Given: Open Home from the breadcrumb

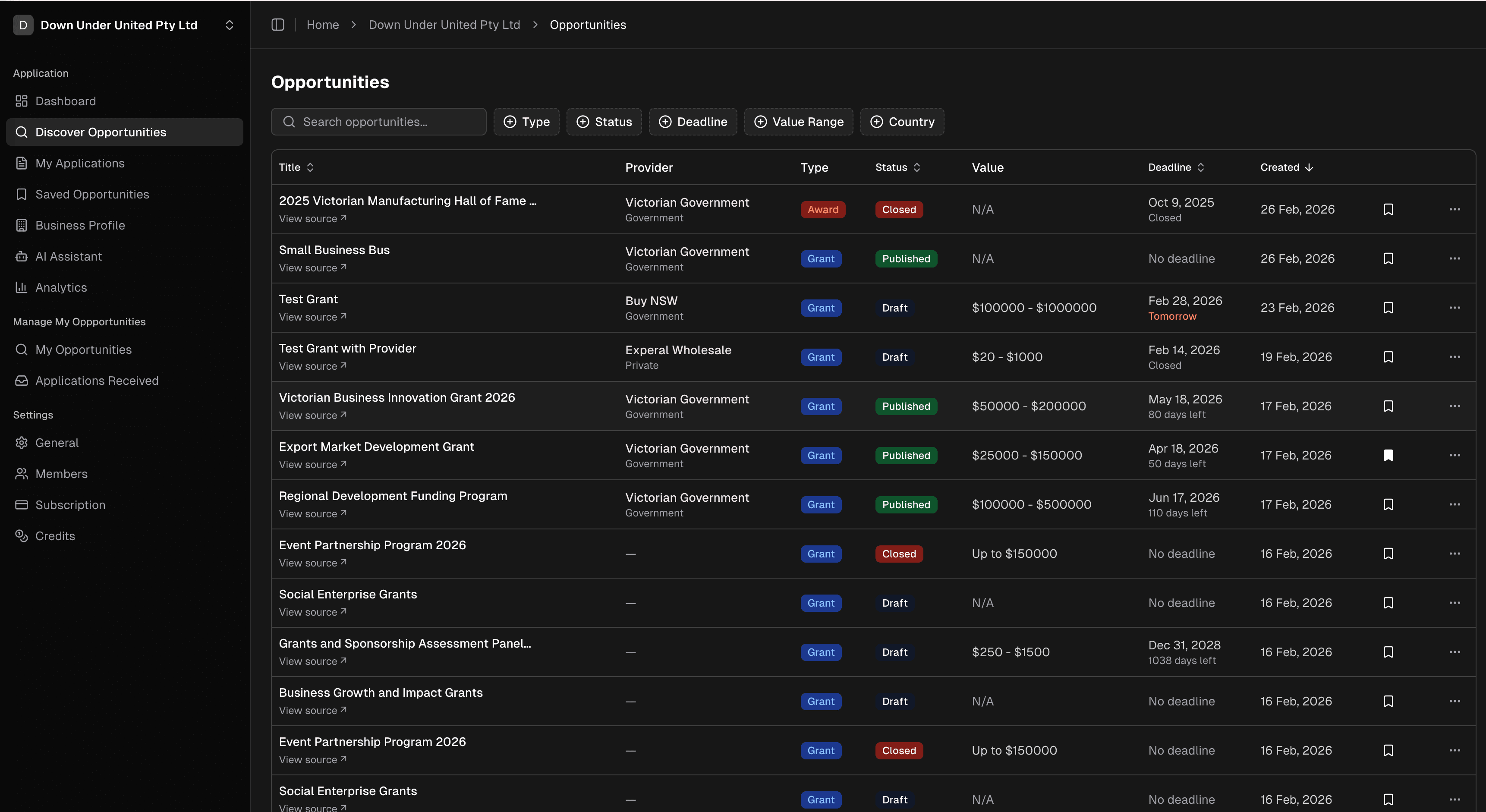Looking at the screenshot, I should [x=322, y=25].
